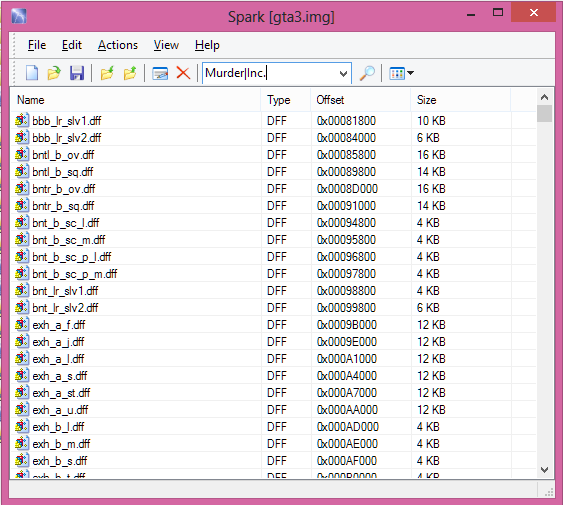The height and width of the screenshot is (505, 563).
Task: Click the file icon of exh_b_l.dff
Action: 22,426
